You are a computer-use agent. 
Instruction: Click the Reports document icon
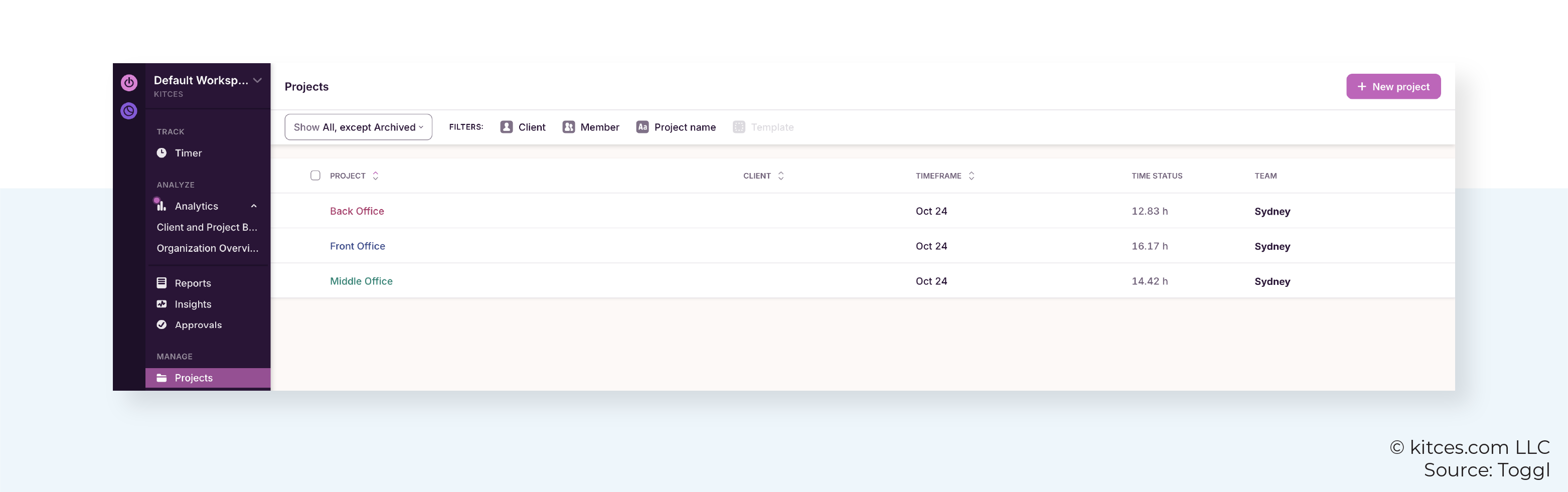coord(162,282)
